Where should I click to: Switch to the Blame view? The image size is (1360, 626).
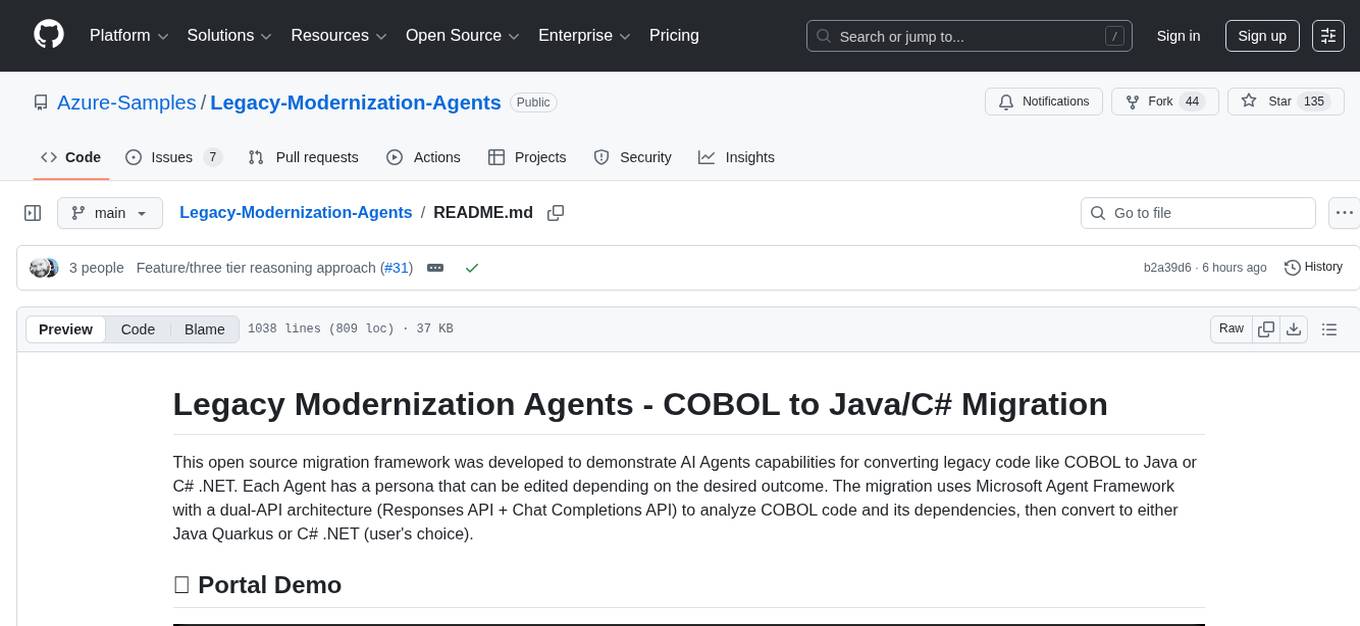[204, 329]
